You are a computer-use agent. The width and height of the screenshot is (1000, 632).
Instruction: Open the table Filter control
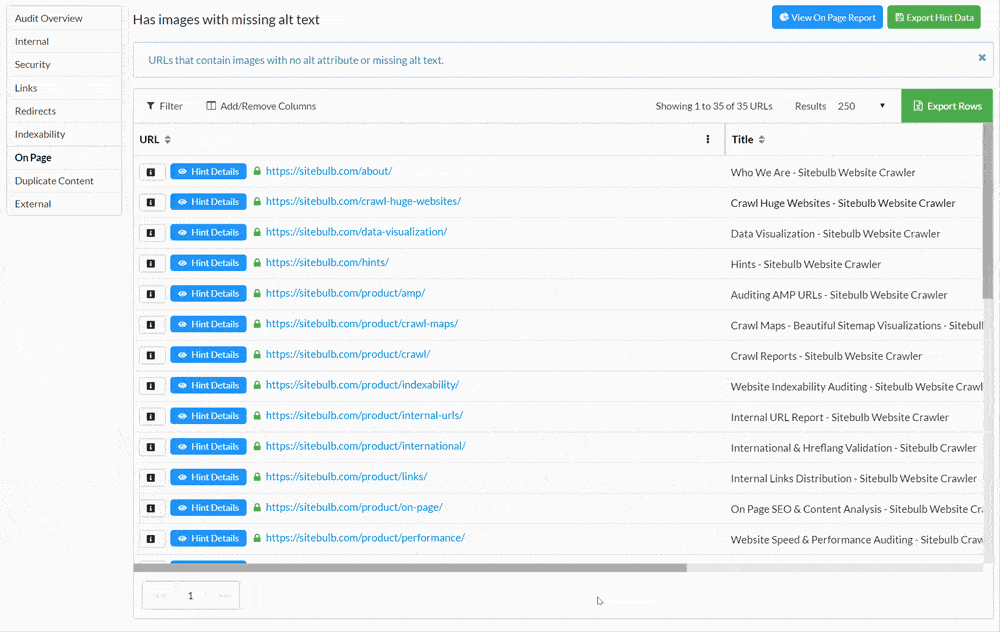pos(165,106)
